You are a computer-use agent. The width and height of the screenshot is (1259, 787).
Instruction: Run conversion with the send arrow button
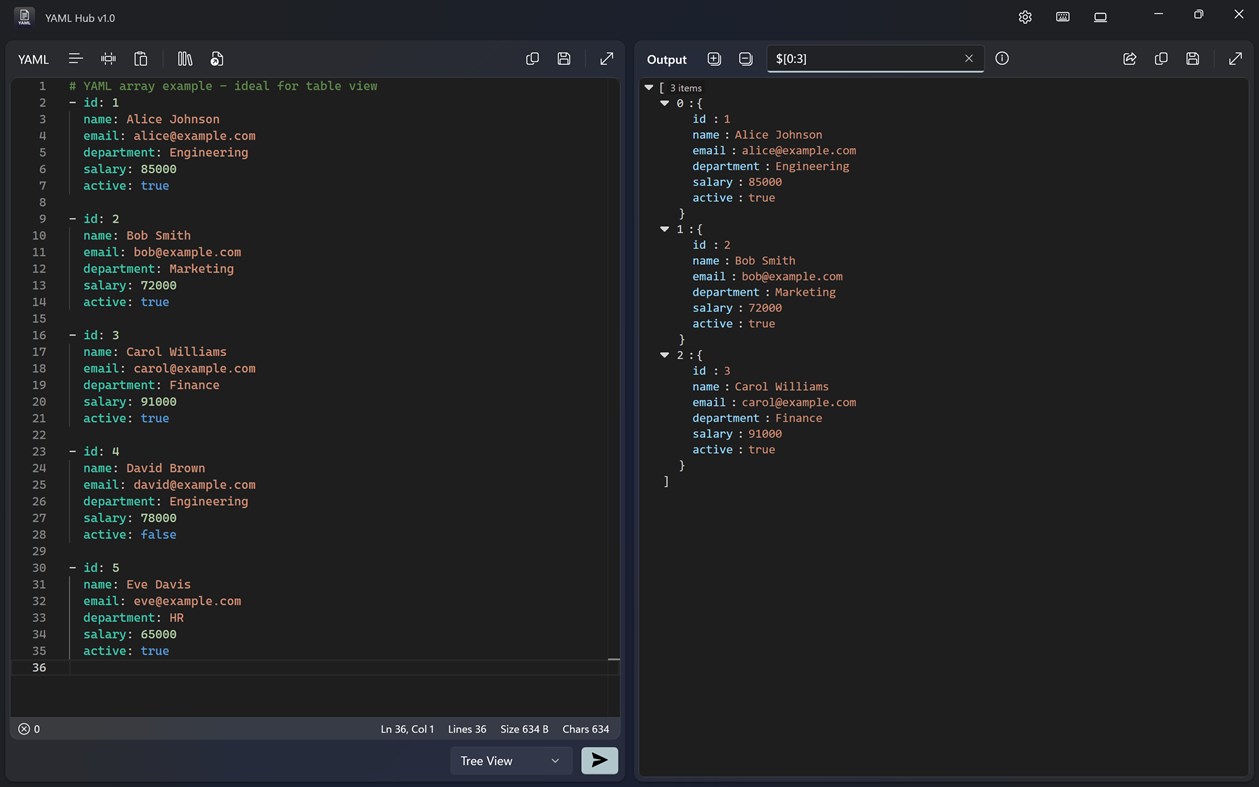pyautogui.click(x=600, y=760)
